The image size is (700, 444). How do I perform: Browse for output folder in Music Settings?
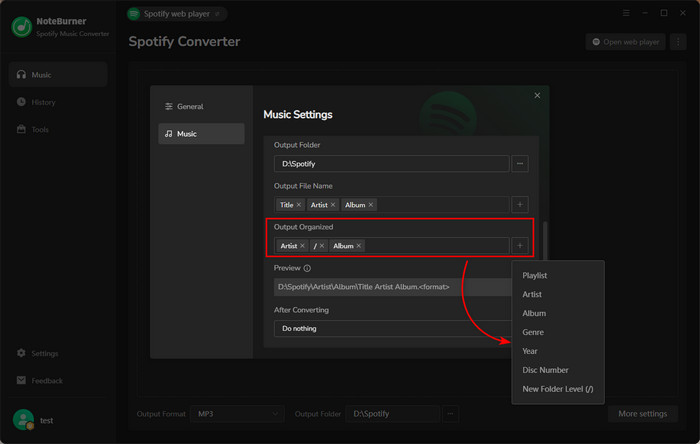coord(520,164)
